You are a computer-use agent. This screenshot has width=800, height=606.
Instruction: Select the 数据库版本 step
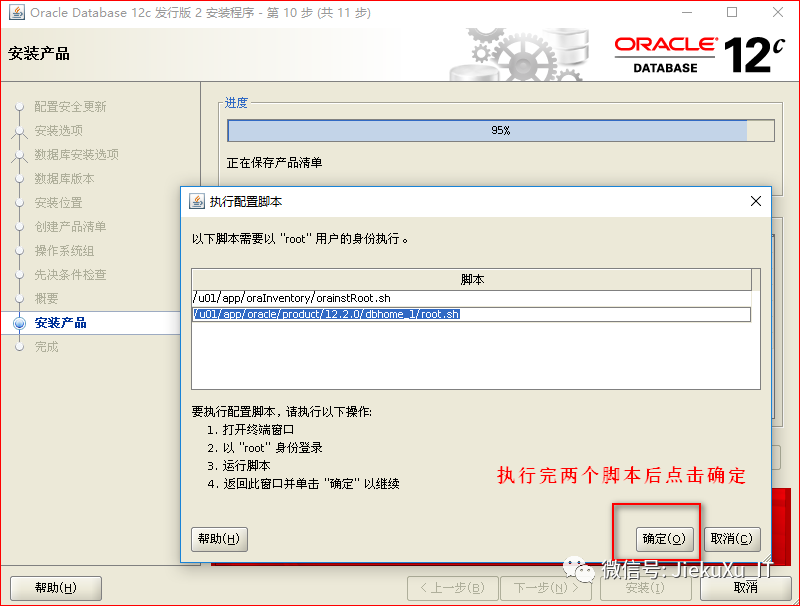(x=64, y=179)
